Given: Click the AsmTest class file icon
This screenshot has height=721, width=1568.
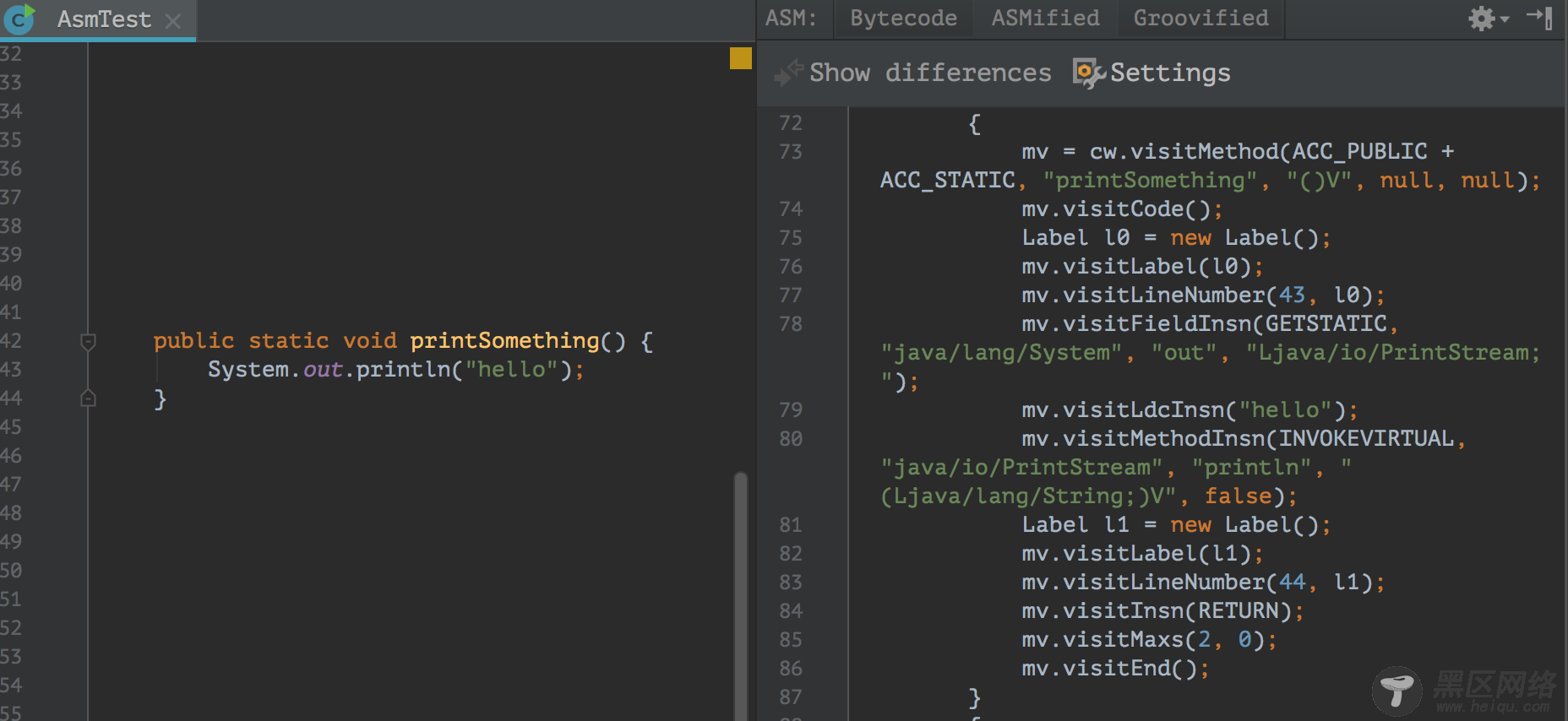Looking at the screenshot, I should point(19,18).
